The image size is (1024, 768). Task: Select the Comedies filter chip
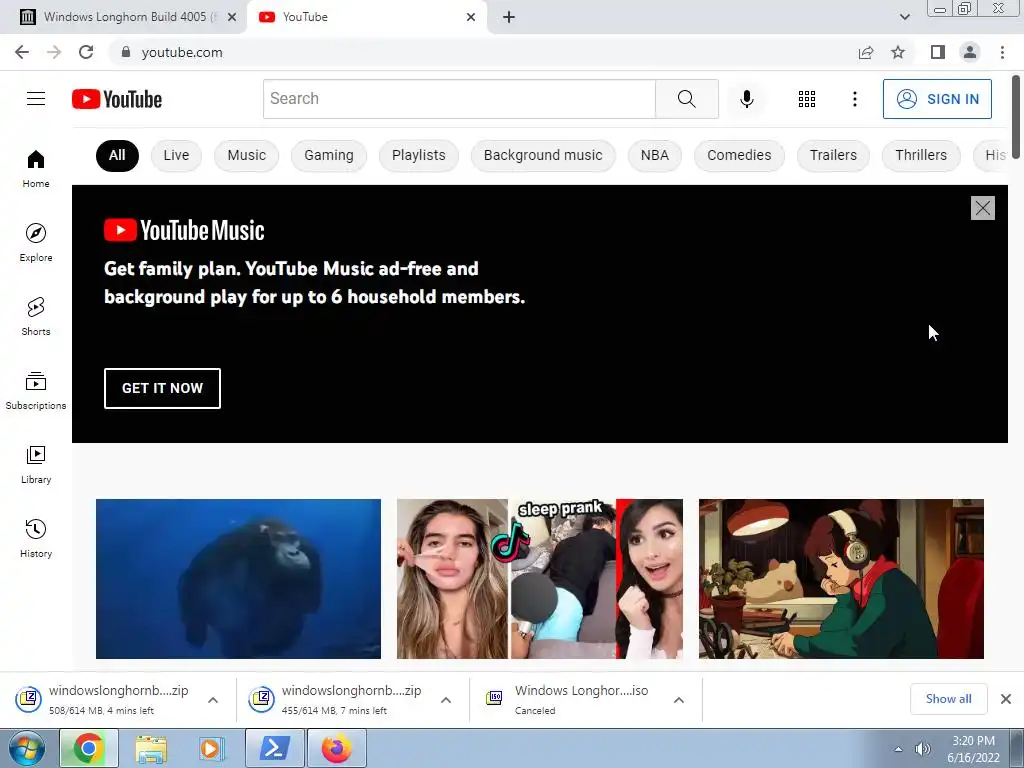pyautogui.click(x=739, y=155)
